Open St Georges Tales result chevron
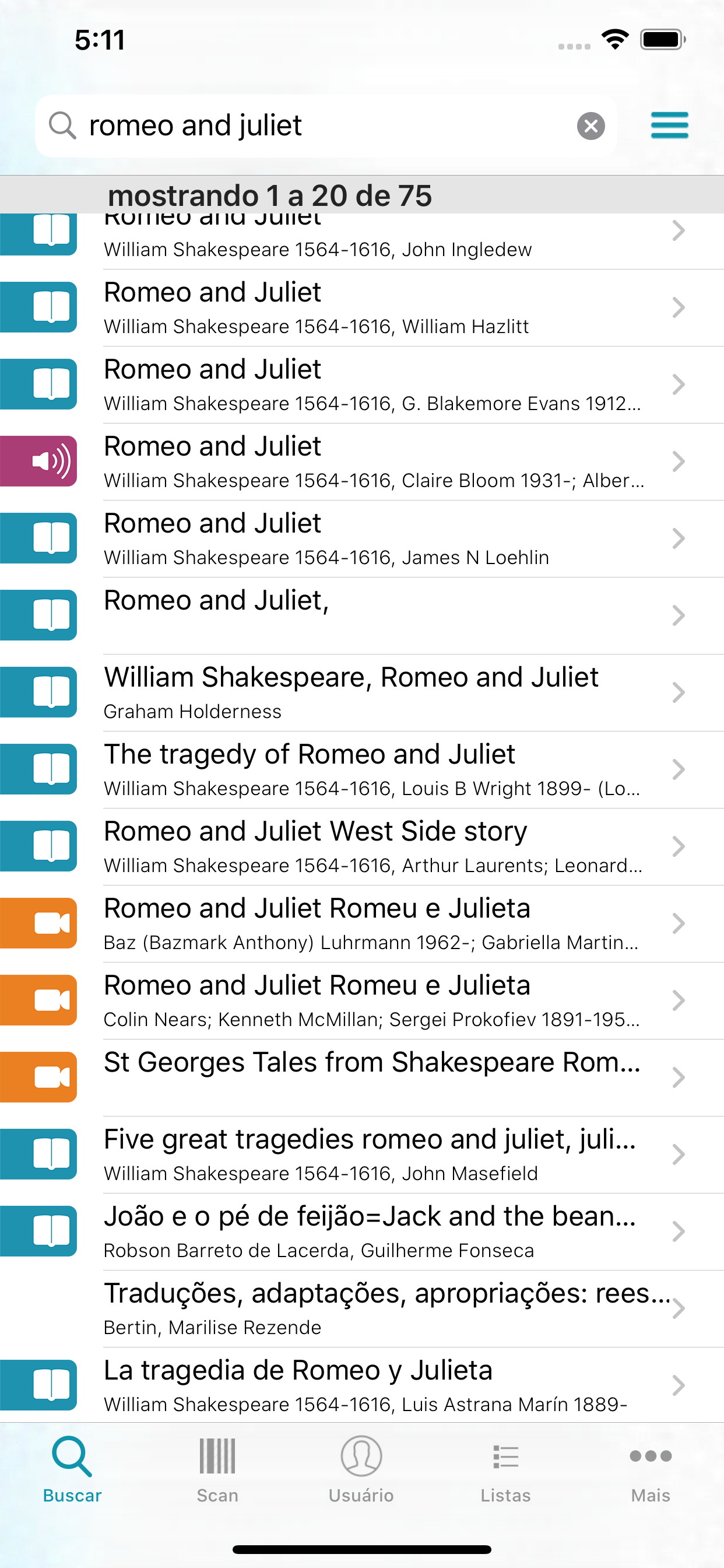This screenshot has width=724, height=1568. (x=679, y=1077)
